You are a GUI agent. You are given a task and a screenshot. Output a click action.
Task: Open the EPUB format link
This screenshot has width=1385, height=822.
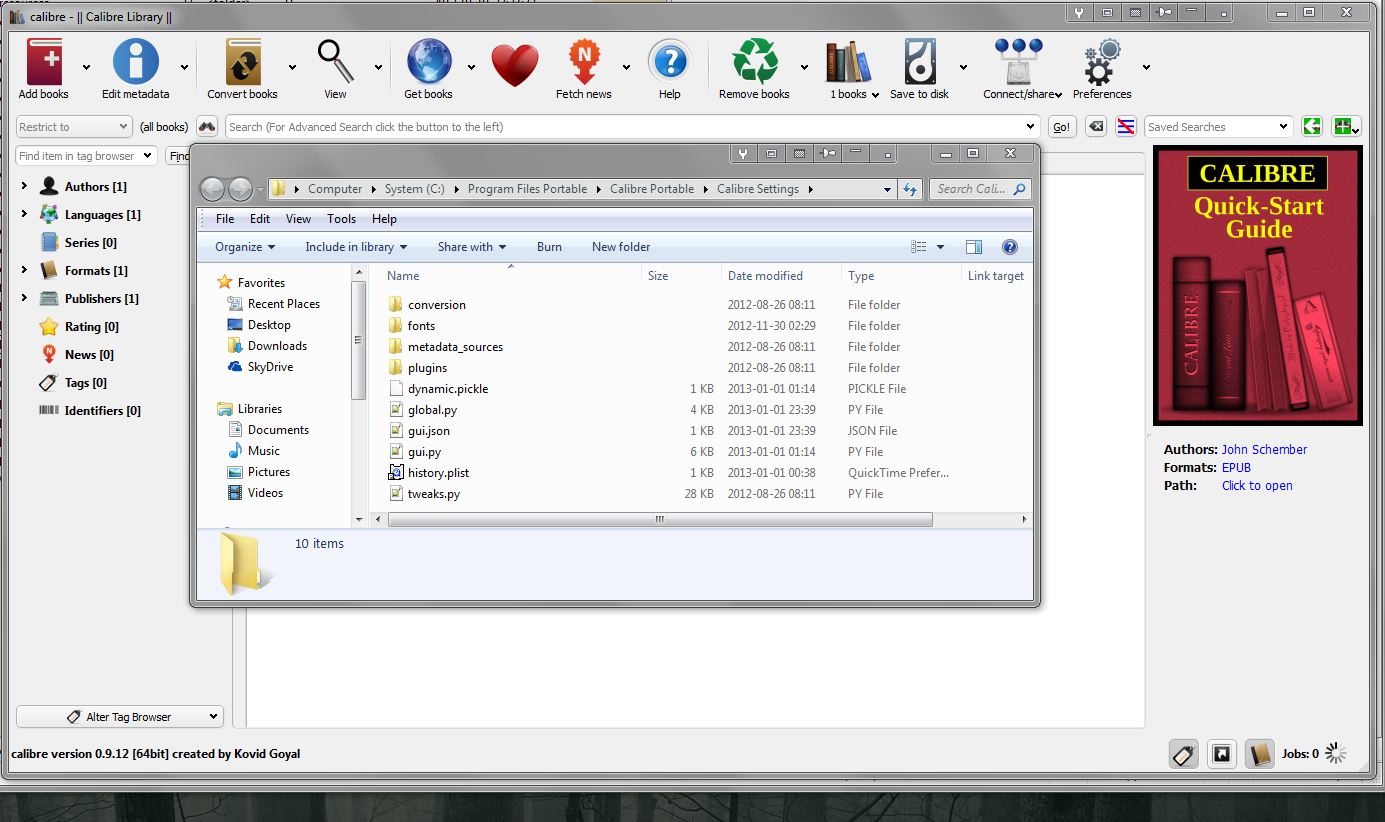click(x=1236, y=468)
